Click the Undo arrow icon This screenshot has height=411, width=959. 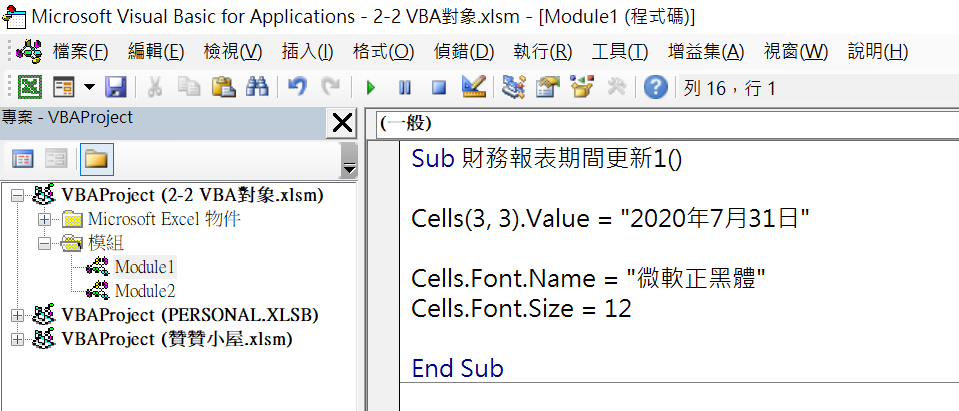[297, 87]
